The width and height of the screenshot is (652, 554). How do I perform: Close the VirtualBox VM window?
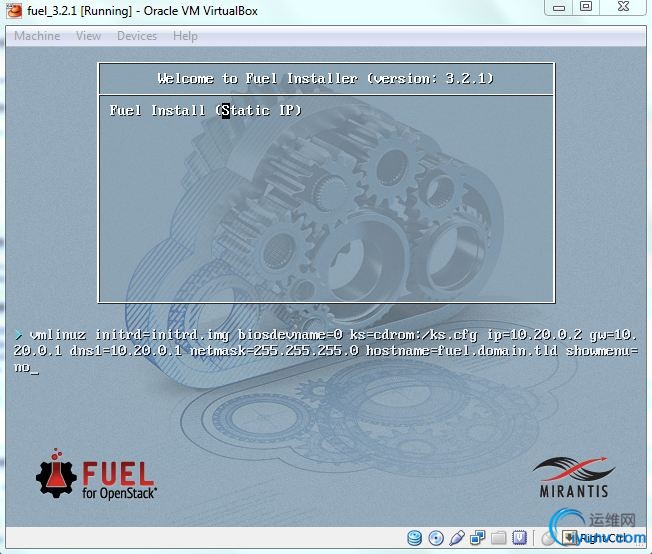623,7
